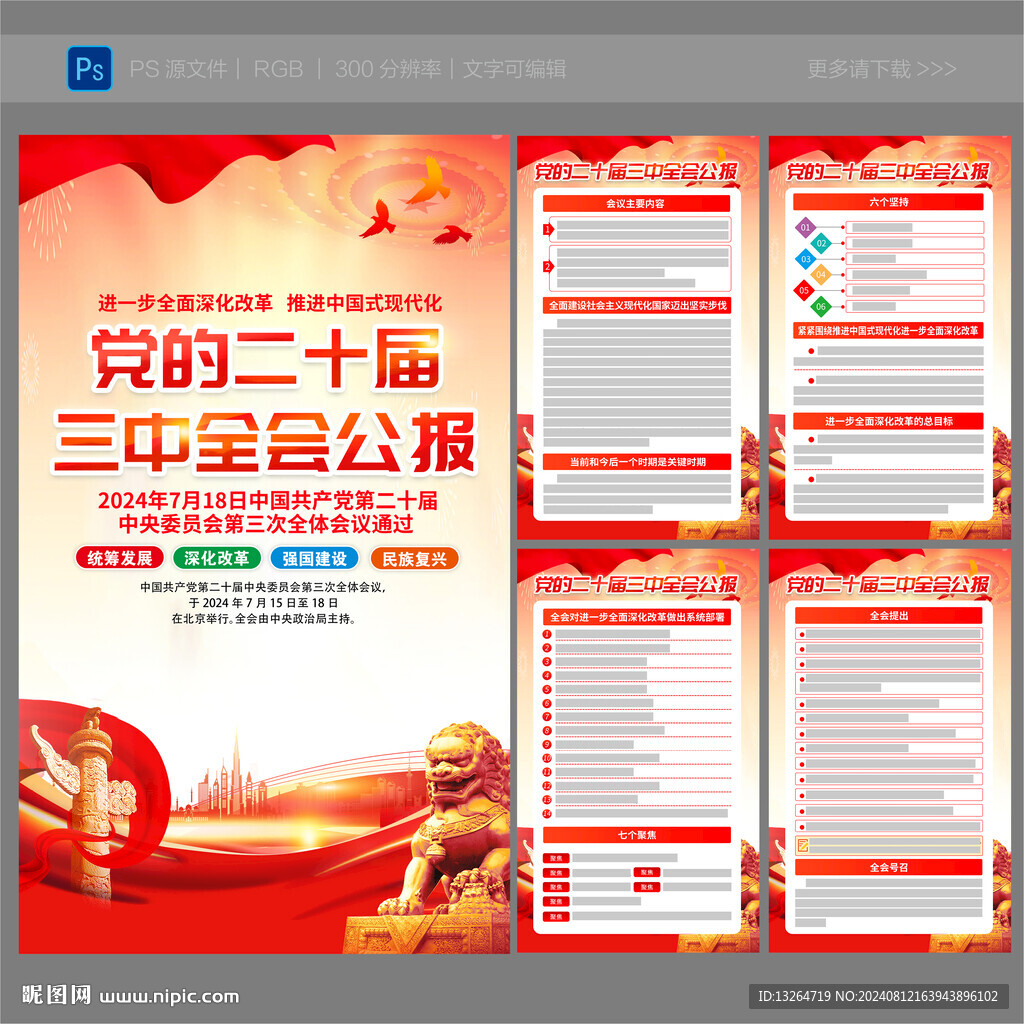Click the ID:13264719 number label
Viewport: 1024px width, 1024px height.
click(x=794, y=997)
